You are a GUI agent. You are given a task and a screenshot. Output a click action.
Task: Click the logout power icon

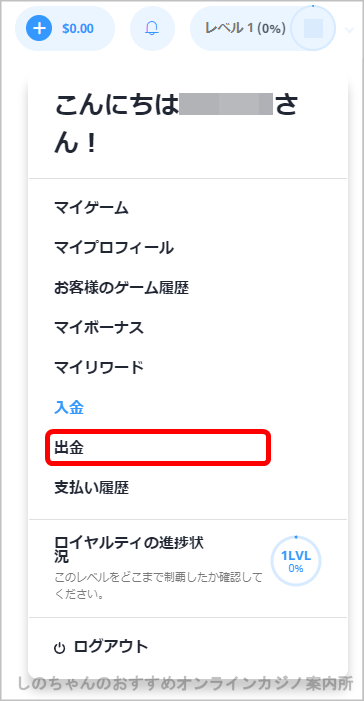pyautogui.click(x=59, y=648)
